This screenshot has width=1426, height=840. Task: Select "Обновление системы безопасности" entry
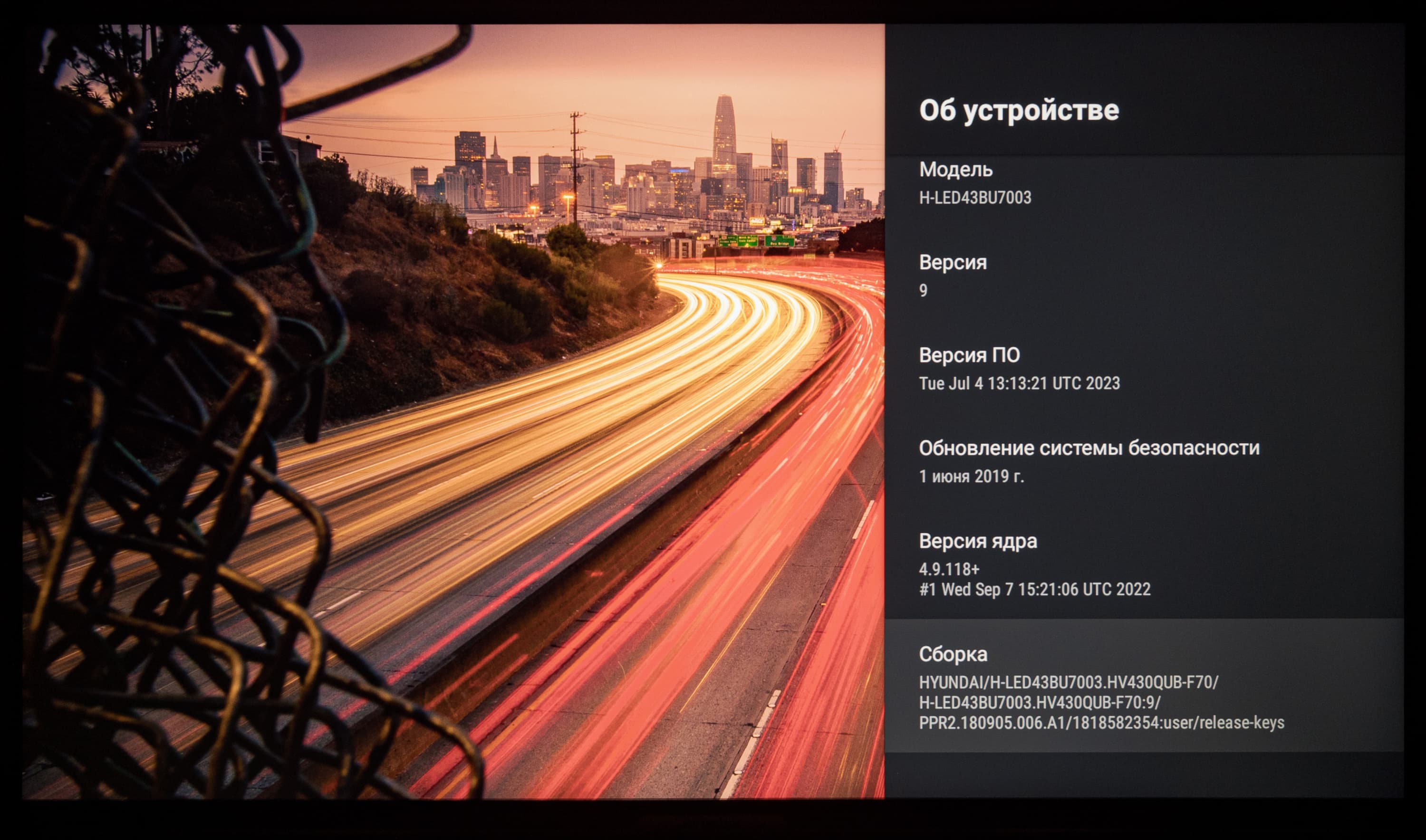click(1089, 448)
